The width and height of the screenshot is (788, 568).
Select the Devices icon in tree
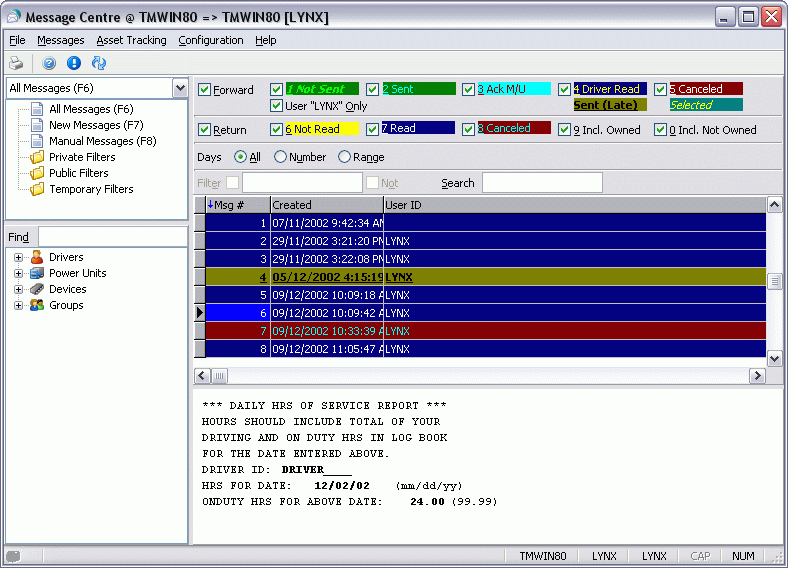point(37,289)
